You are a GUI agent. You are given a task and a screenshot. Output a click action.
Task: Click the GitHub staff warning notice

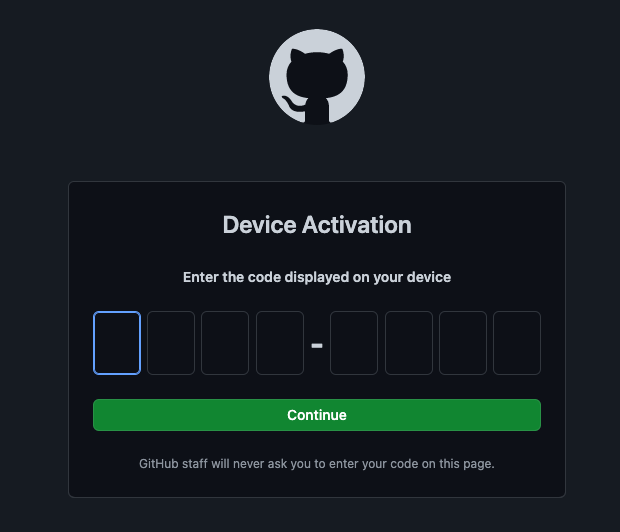[317, 464]
